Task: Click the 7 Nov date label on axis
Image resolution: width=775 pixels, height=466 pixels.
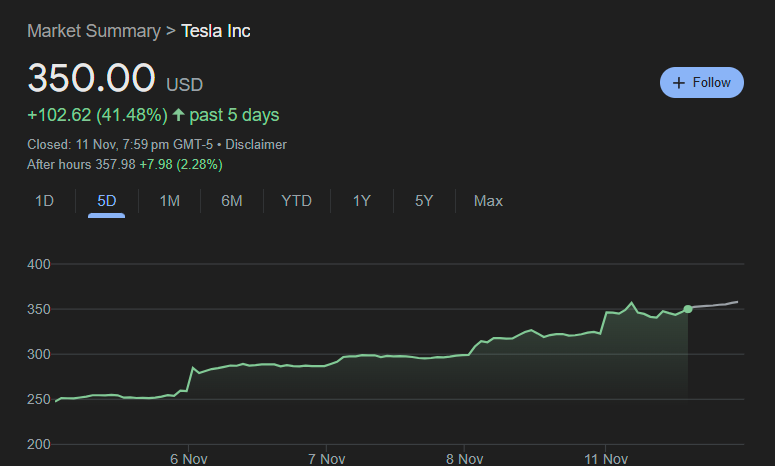Action: click(x=326, y=459)
